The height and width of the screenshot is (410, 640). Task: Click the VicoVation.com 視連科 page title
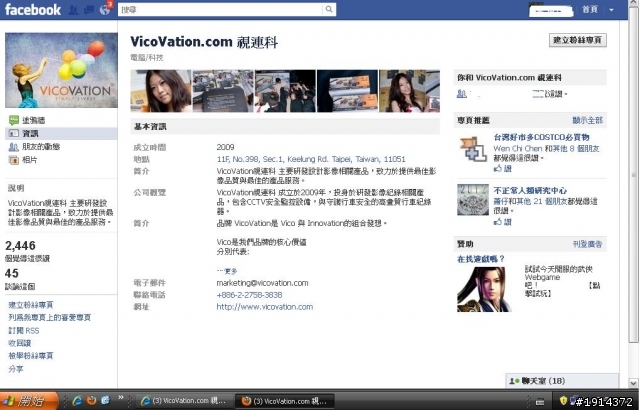(x=204, y=42)
